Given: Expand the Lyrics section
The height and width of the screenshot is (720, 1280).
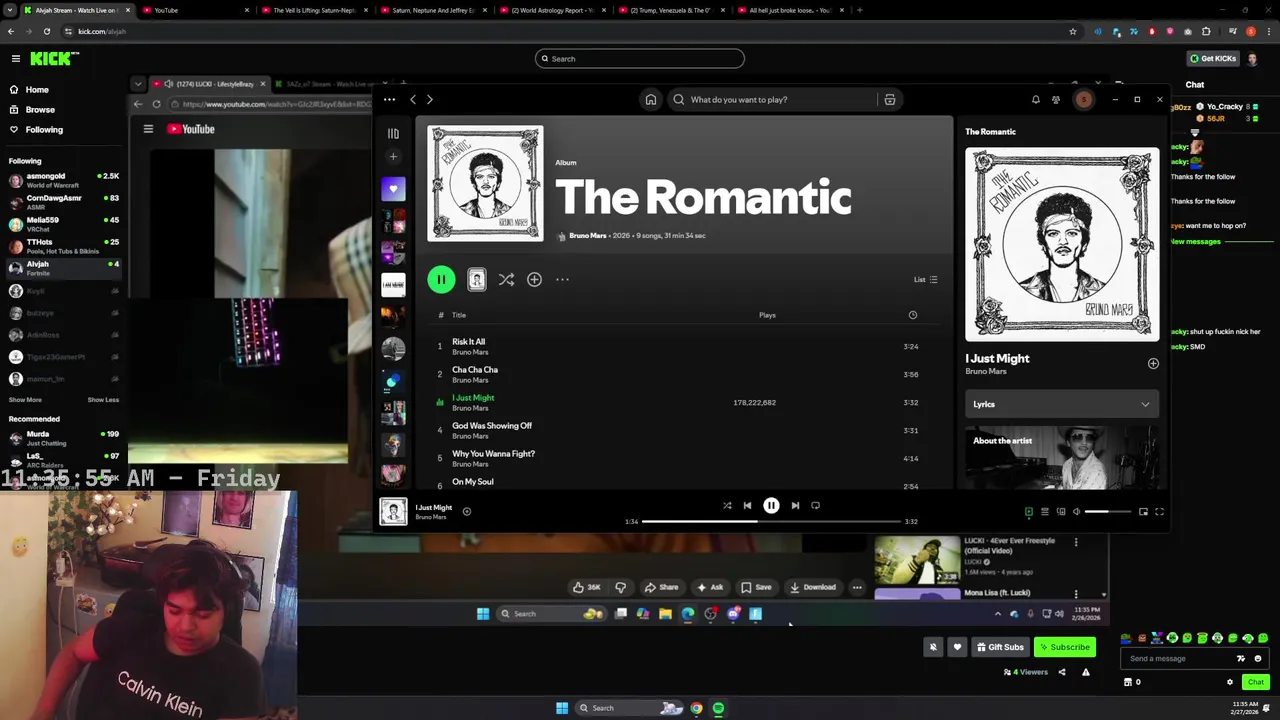Looking at the screenshot, I should click(1062, 404).
